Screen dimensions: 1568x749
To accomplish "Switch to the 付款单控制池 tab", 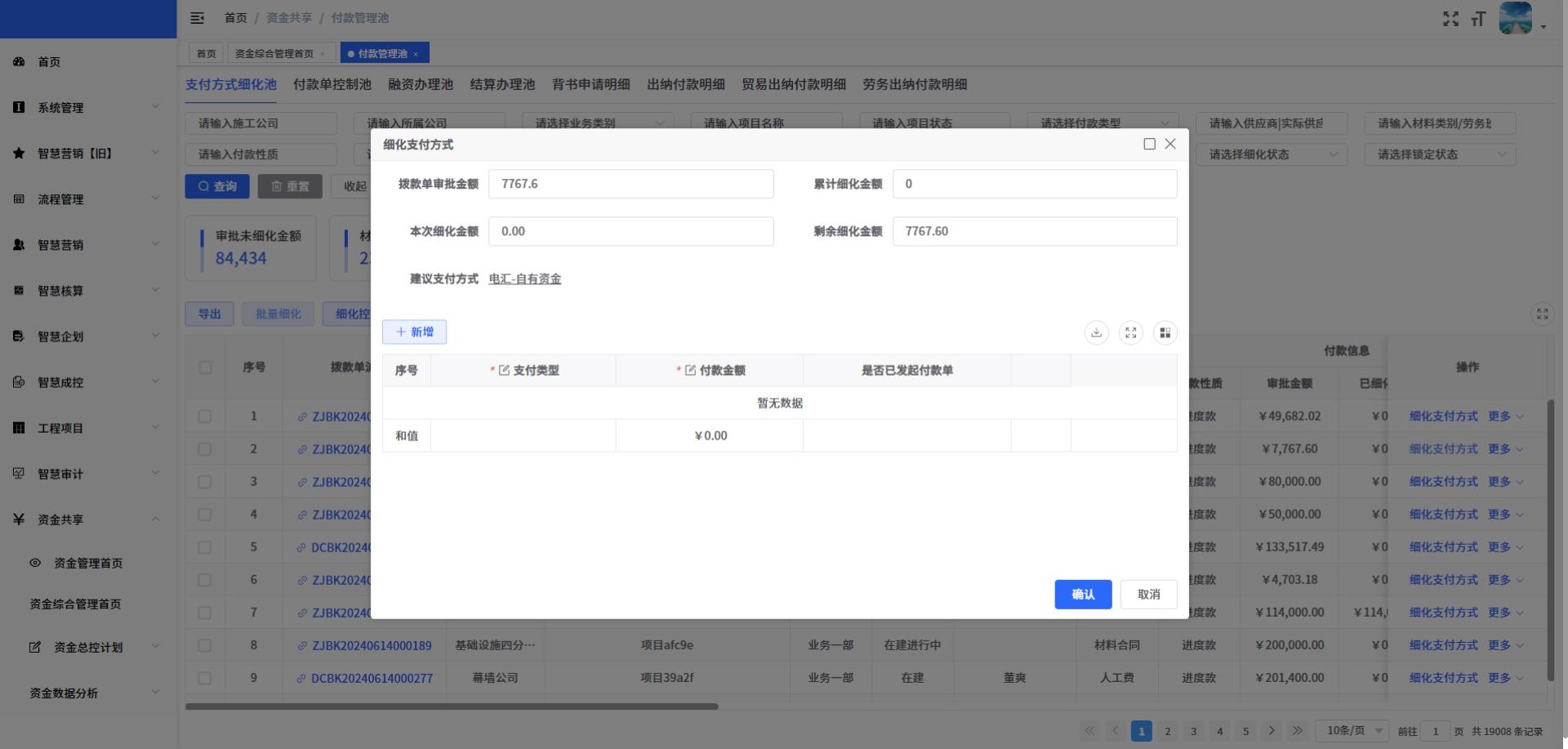I will 332,84.
